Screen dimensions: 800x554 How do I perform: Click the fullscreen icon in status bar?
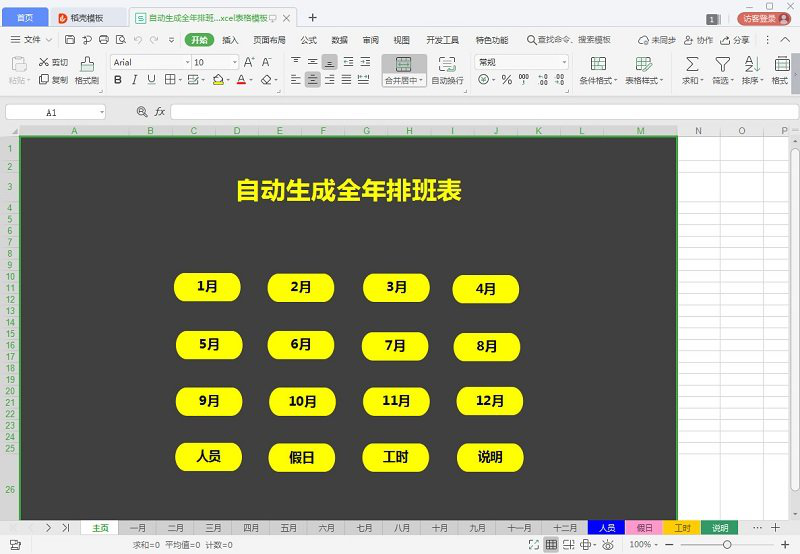click(x=534, y=545)
